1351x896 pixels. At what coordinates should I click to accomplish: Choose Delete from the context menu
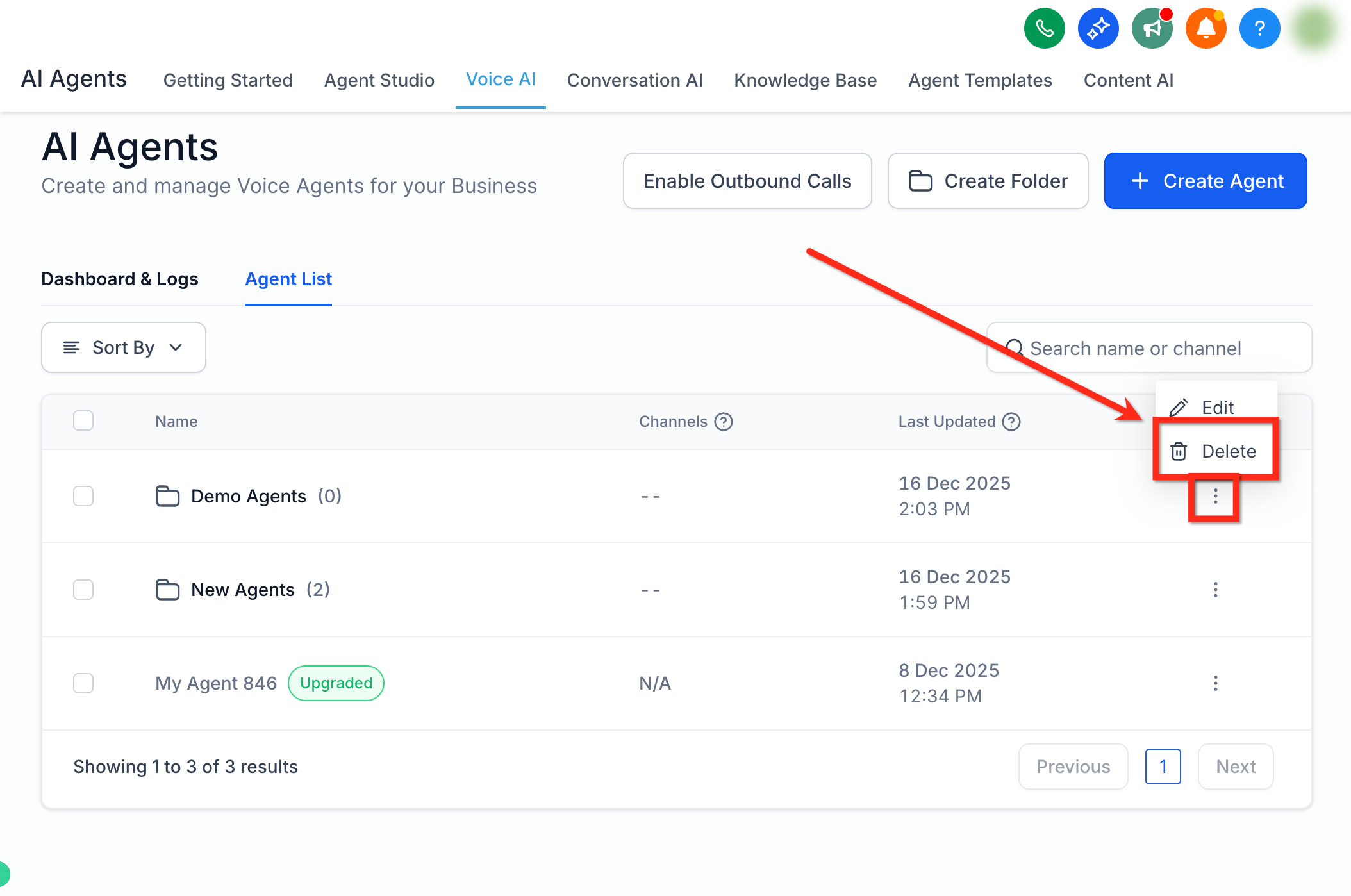1216,451
